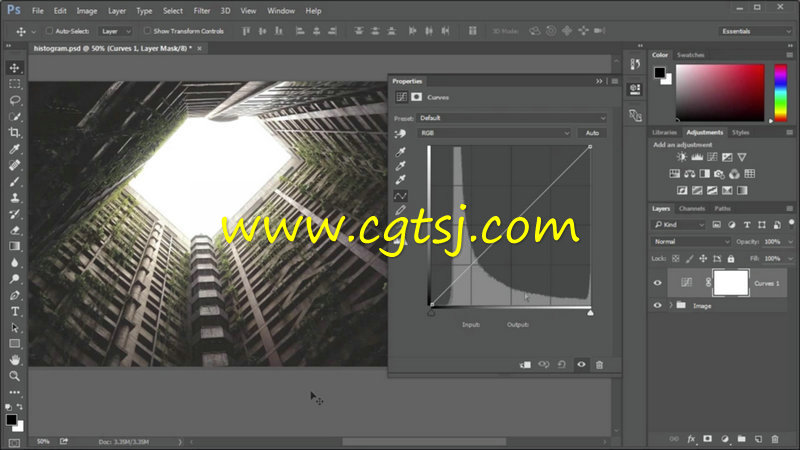Open layer style fx menu
This screenshot has height=450, width=800.
691,439
